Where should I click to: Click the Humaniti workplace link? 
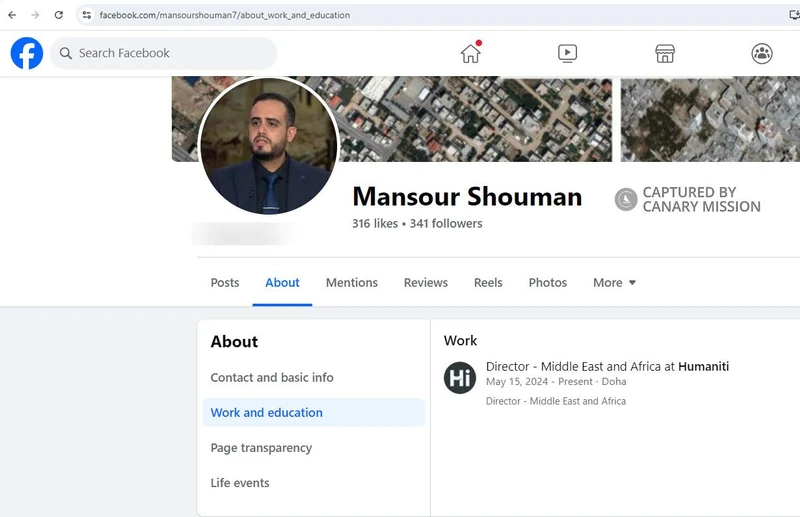pyautogui.click(x=703, y=367)
